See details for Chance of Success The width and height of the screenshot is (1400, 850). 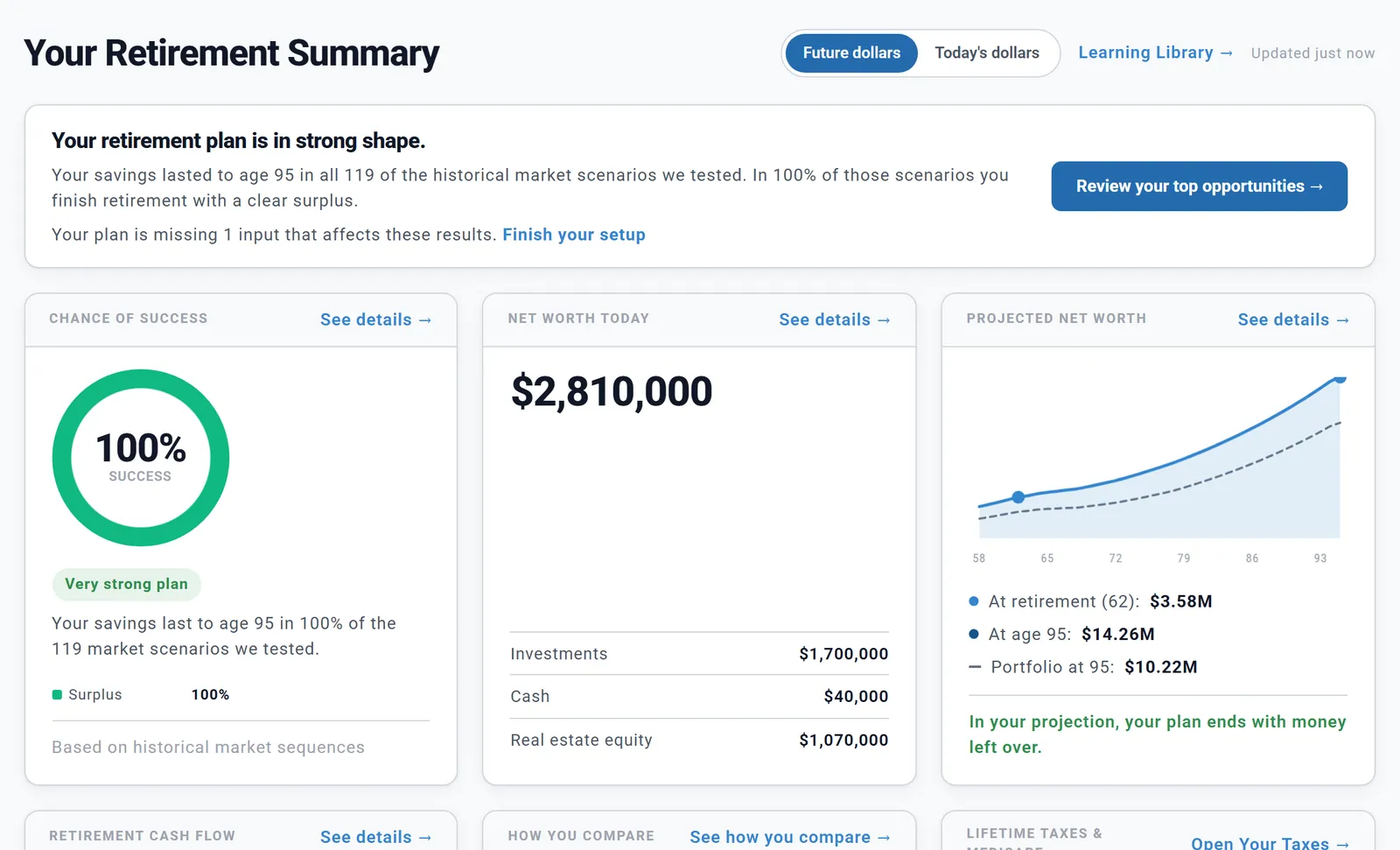click(375, 320)
